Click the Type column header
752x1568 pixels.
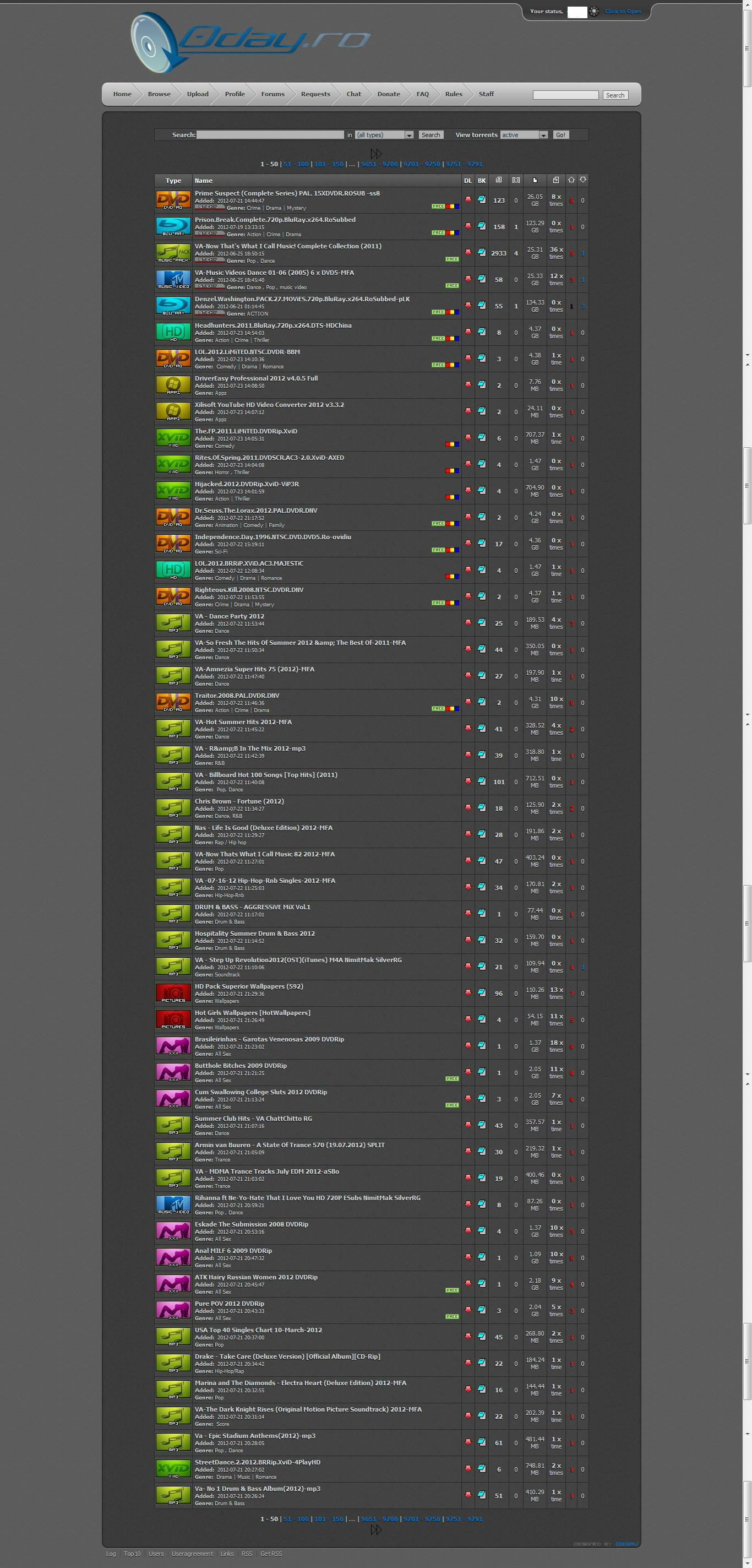pyautogui.click(x=173, y=180)
